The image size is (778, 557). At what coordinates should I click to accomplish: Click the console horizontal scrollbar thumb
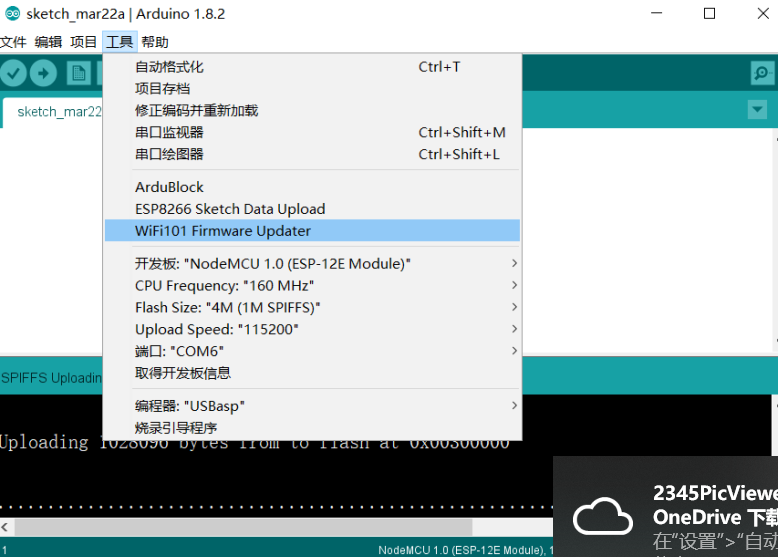point(243,527)
